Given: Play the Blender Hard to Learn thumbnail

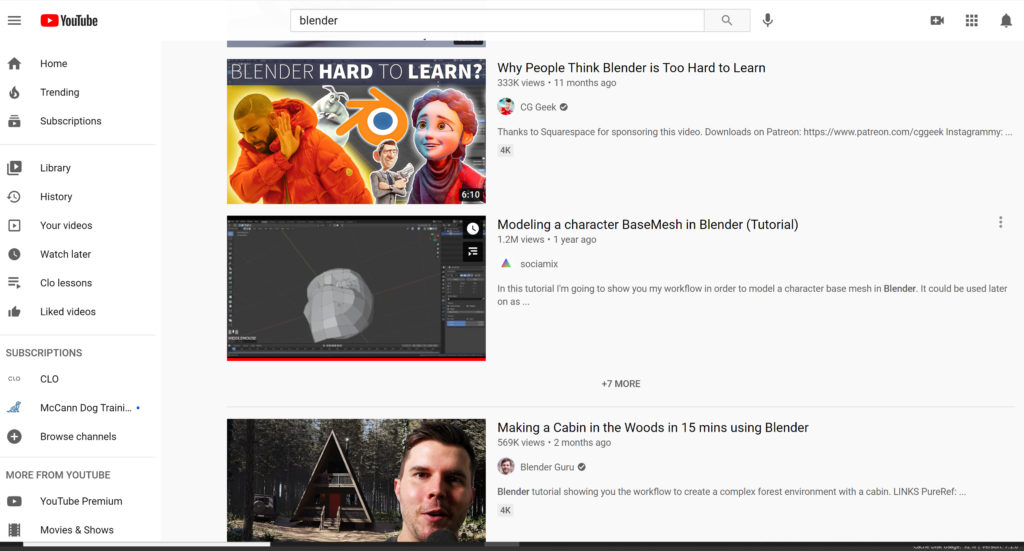Looking at the screenshot, I should 356,131.
